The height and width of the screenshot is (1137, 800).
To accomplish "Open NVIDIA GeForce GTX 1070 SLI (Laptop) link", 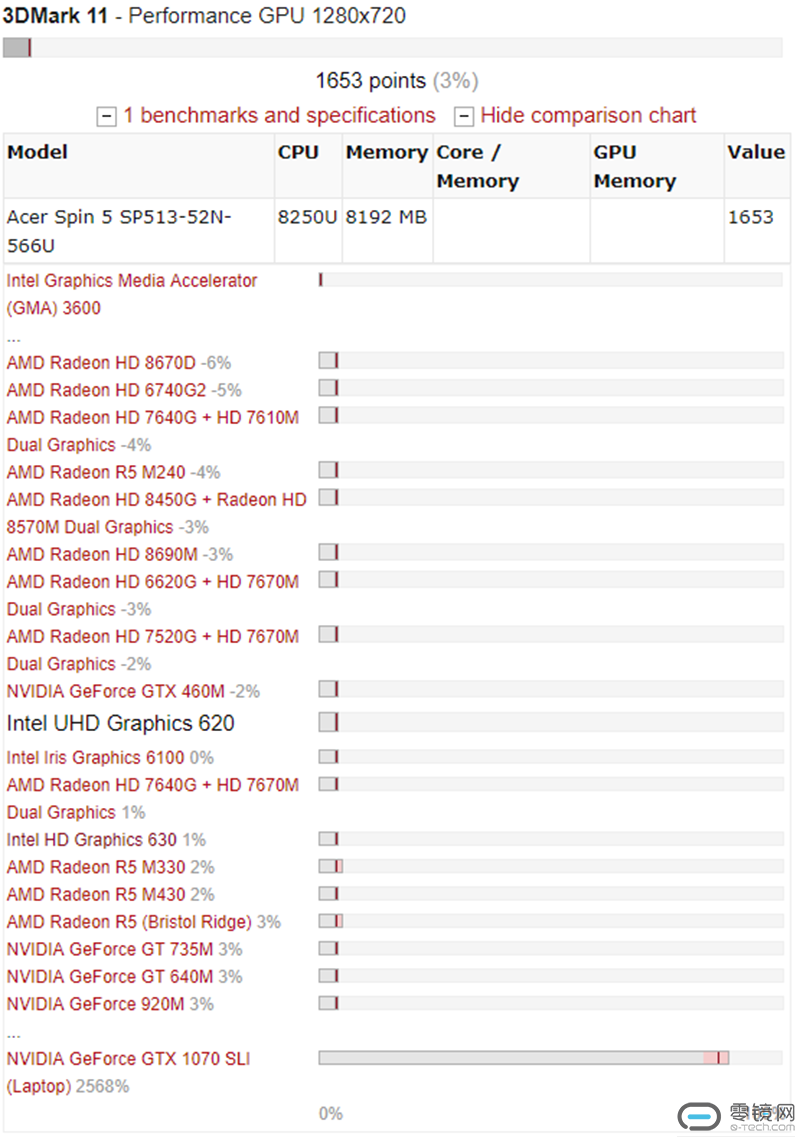I will coord(128,1072).
